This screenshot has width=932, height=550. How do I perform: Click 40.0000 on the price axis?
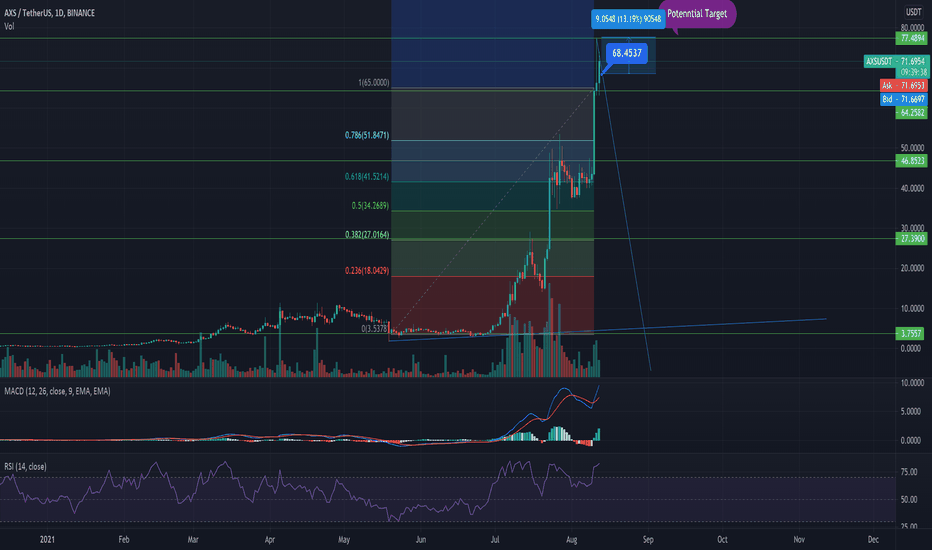[912, 188]
